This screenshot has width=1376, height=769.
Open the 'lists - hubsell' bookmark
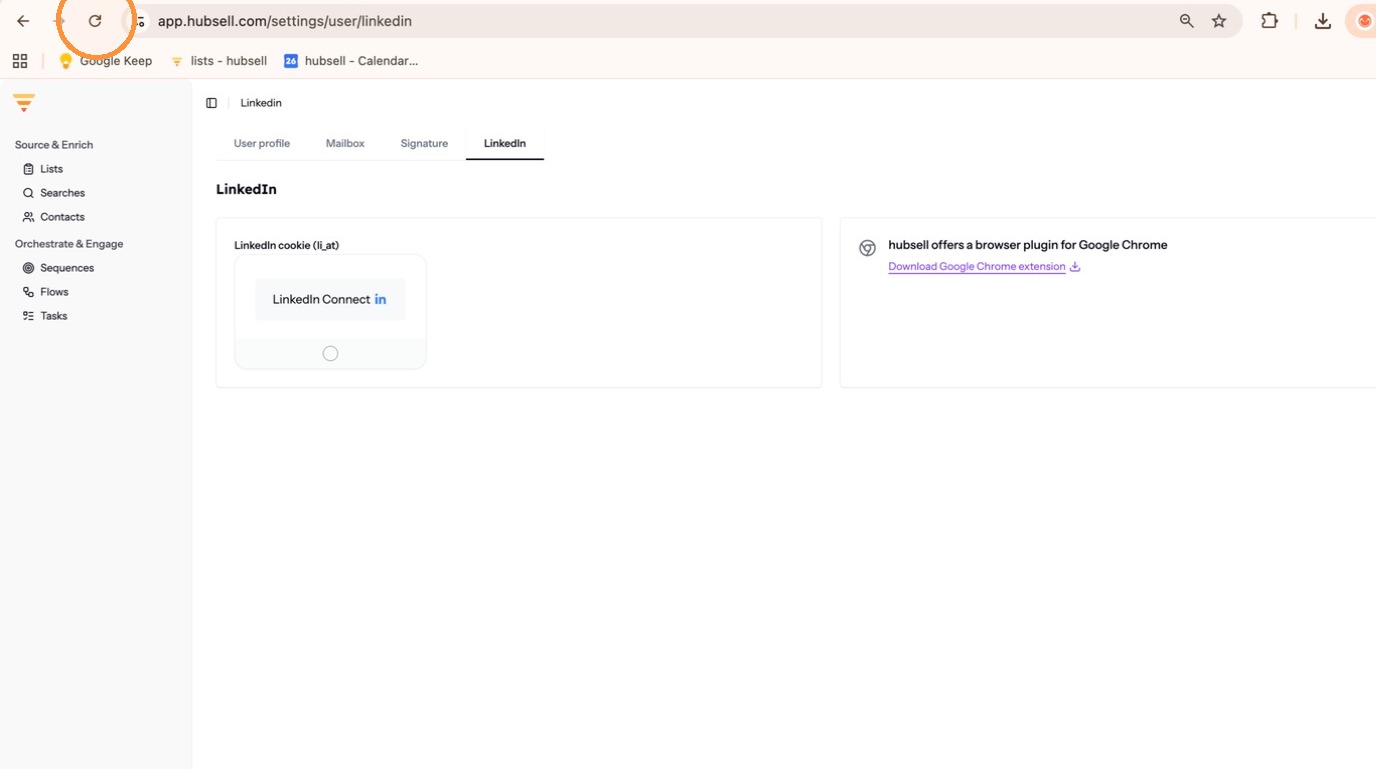point(219,61)
